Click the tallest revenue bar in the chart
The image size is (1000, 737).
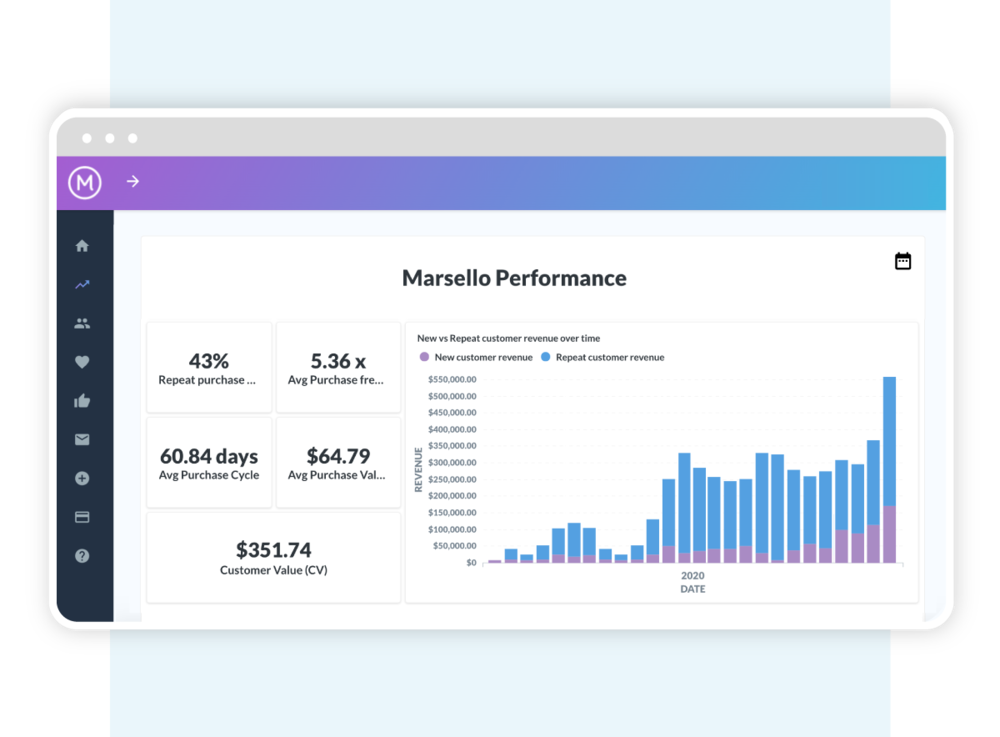[889, 468]
